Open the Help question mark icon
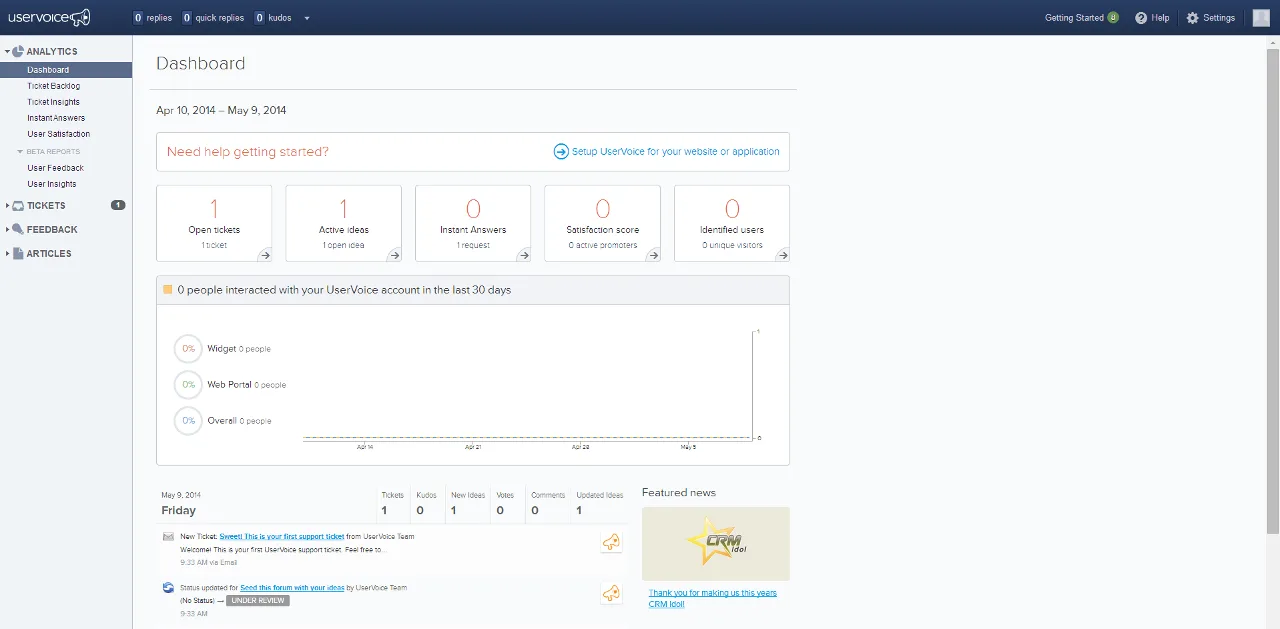 1141,18
